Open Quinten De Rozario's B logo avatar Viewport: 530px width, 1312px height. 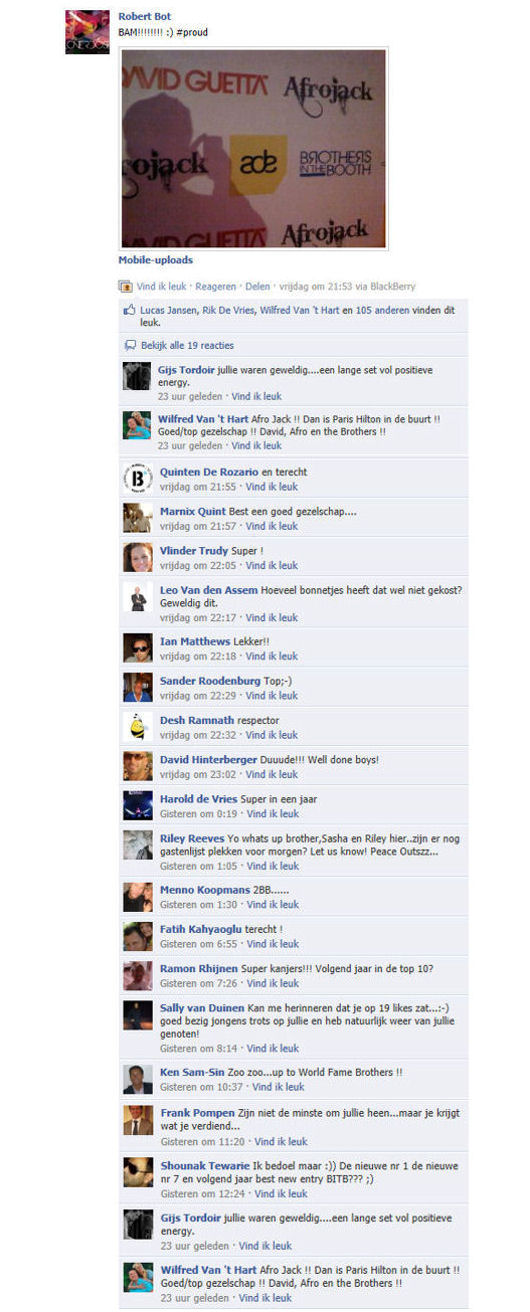tap(137, 479)
